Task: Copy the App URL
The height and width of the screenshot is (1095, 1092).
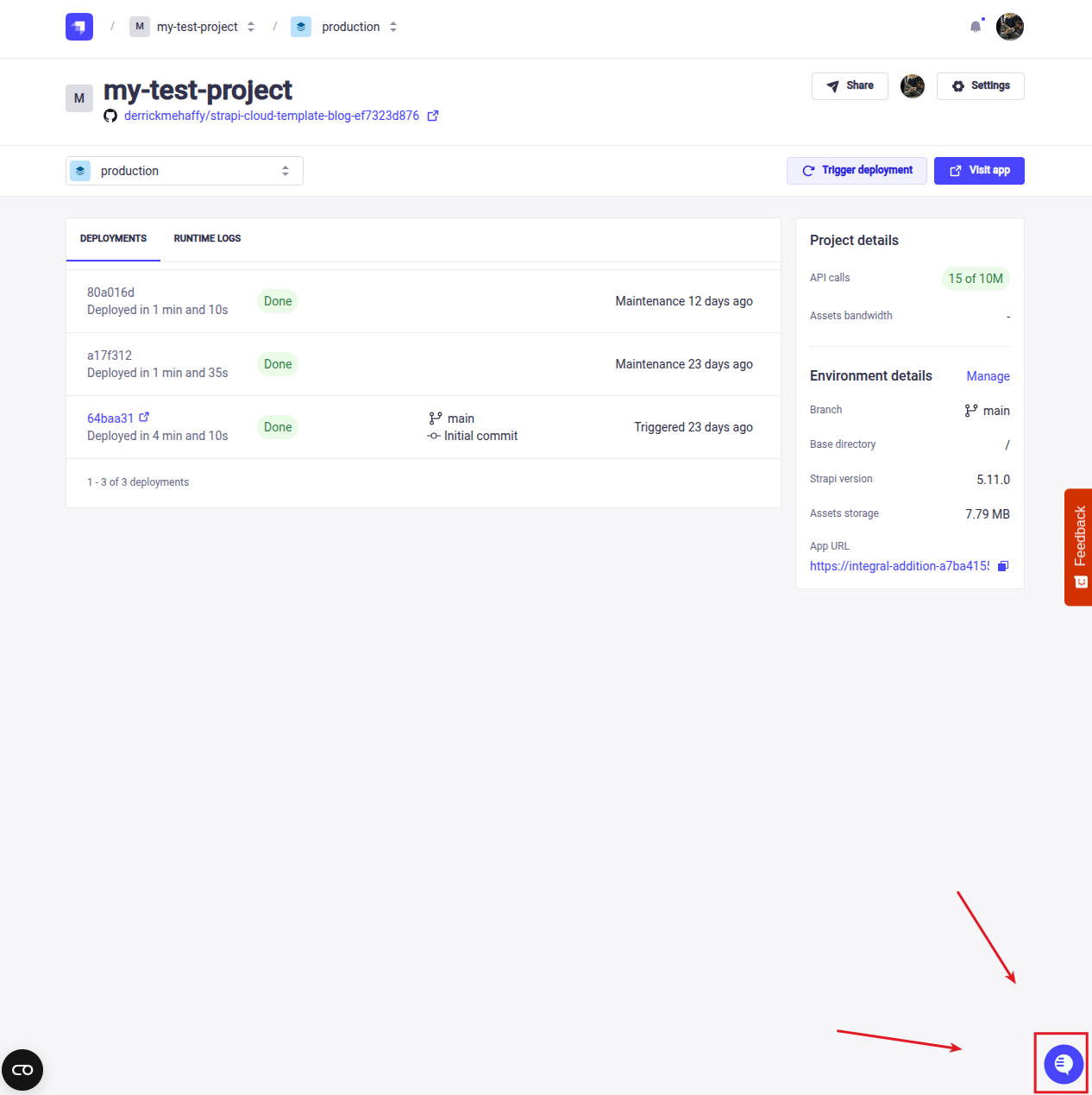Action: click(1003, 566)
